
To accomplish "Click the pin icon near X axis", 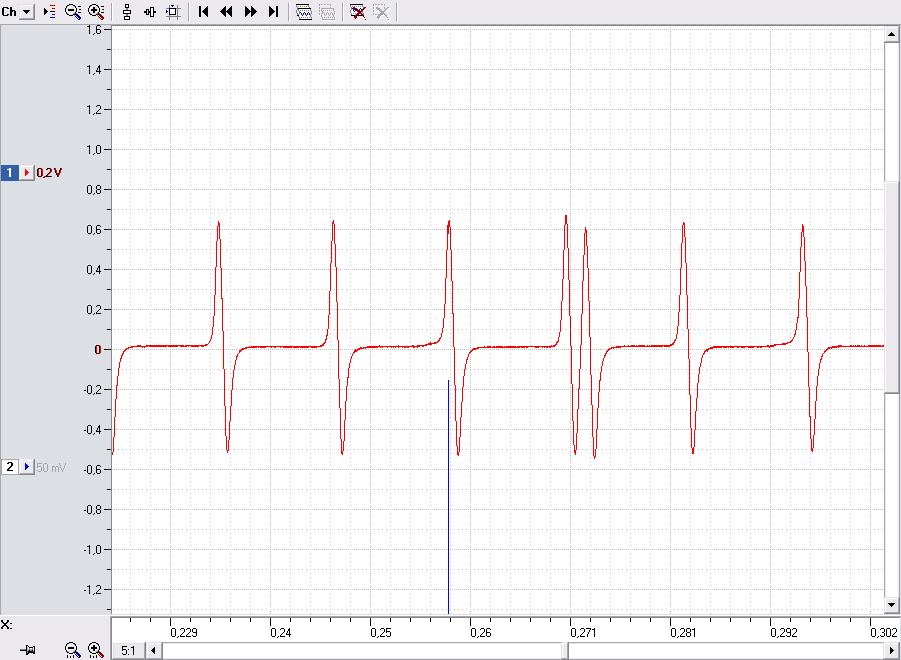I will tap(27, 650).
